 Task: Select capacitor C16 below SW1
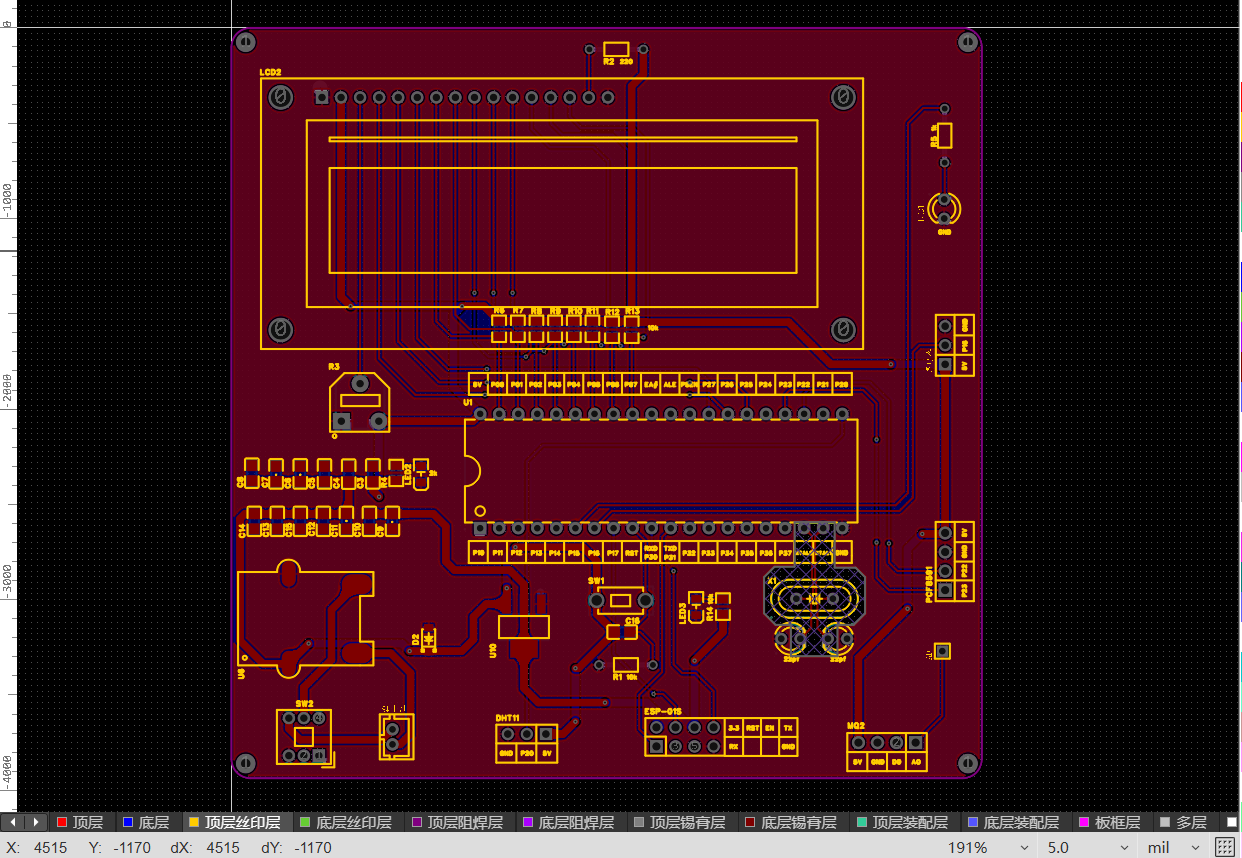(621, 632)
